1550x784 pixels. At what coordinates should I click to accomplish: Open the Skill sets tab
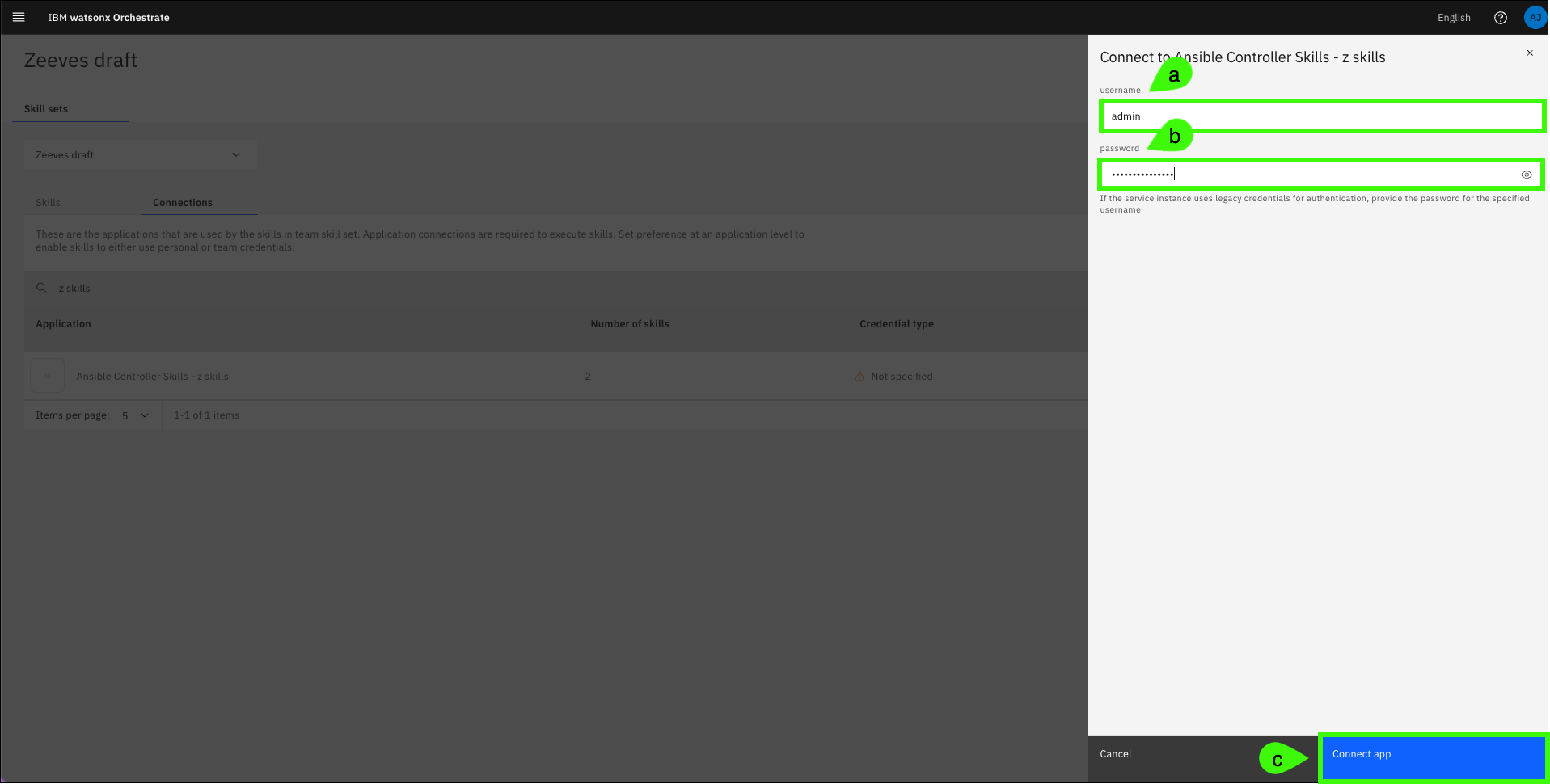pos(46,109)
